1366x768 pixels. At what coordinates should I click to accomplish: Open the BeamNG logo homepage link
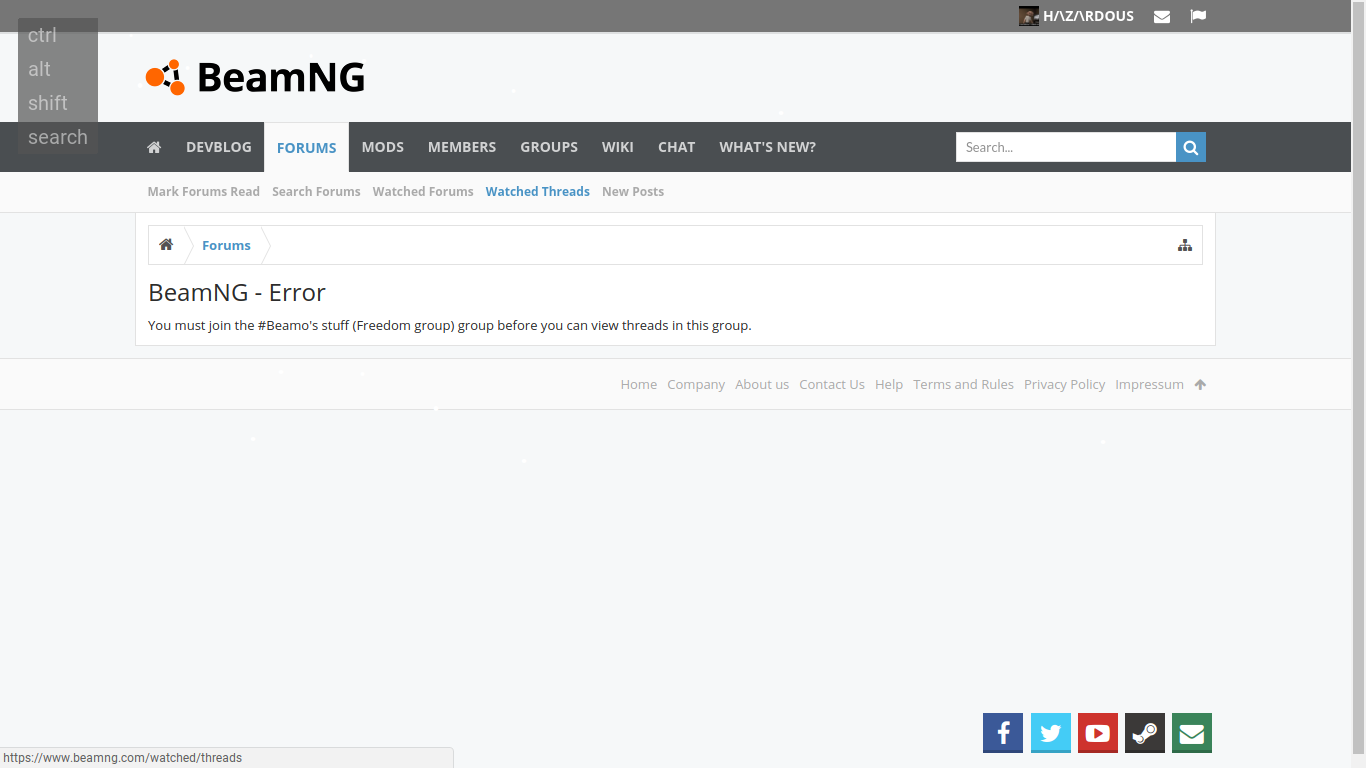(255, 77)
